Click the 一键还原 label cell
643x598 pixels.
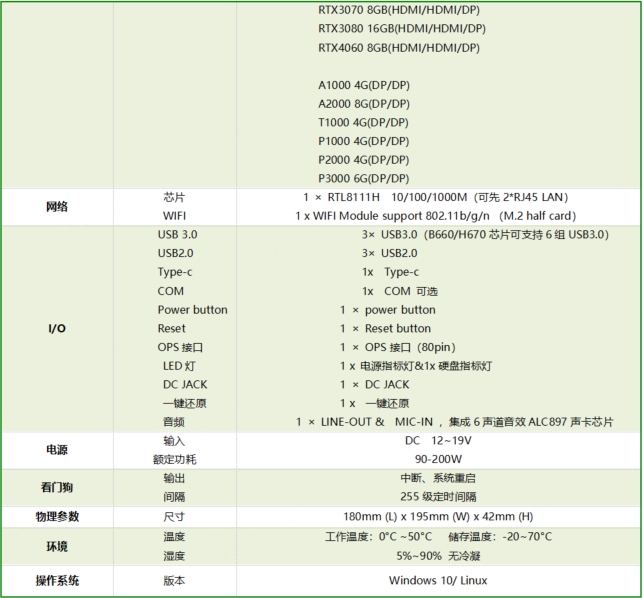click(185, 404)
